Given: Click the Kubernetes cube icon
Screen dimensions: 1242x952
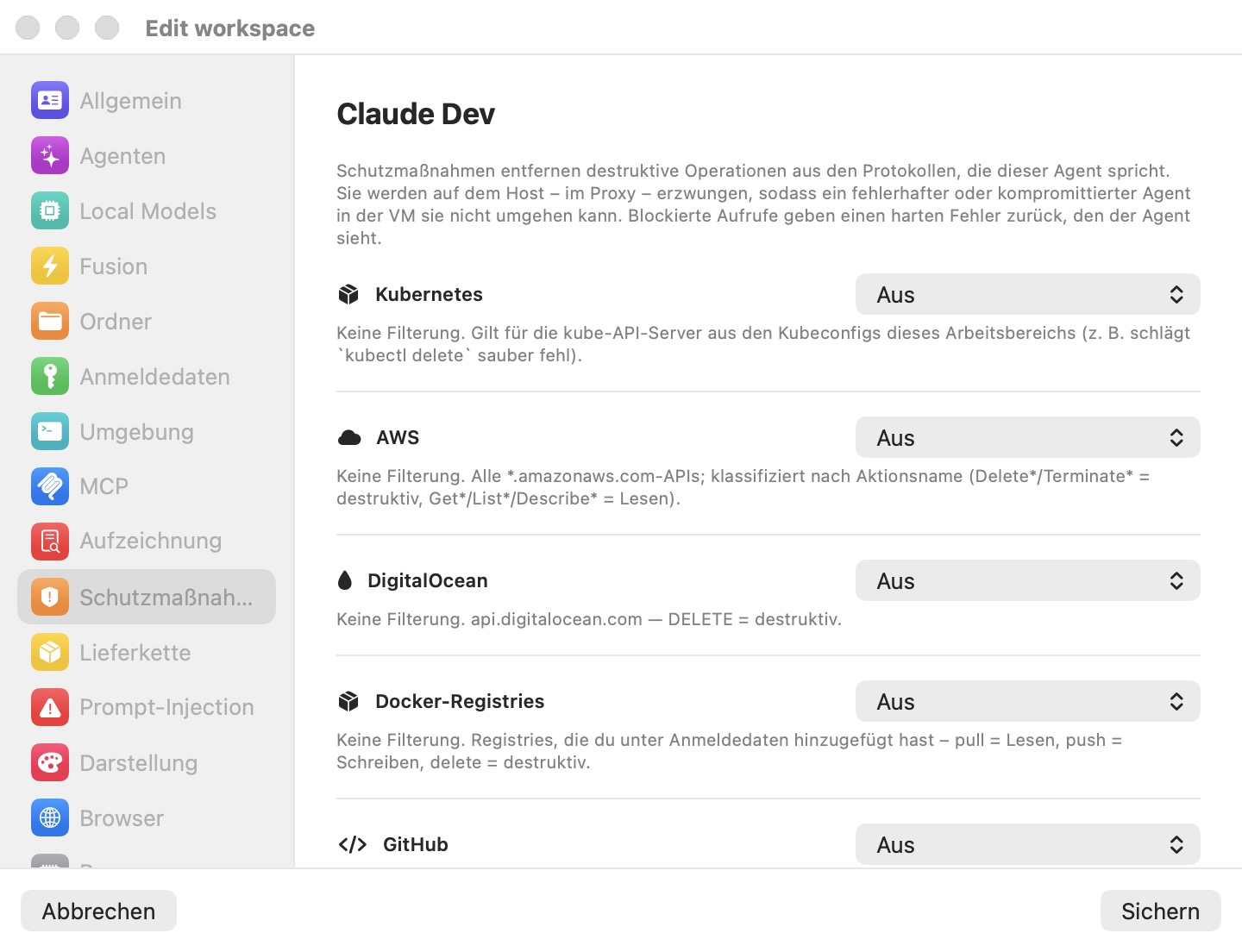Looking at the screenshot, I should point(348,295).
